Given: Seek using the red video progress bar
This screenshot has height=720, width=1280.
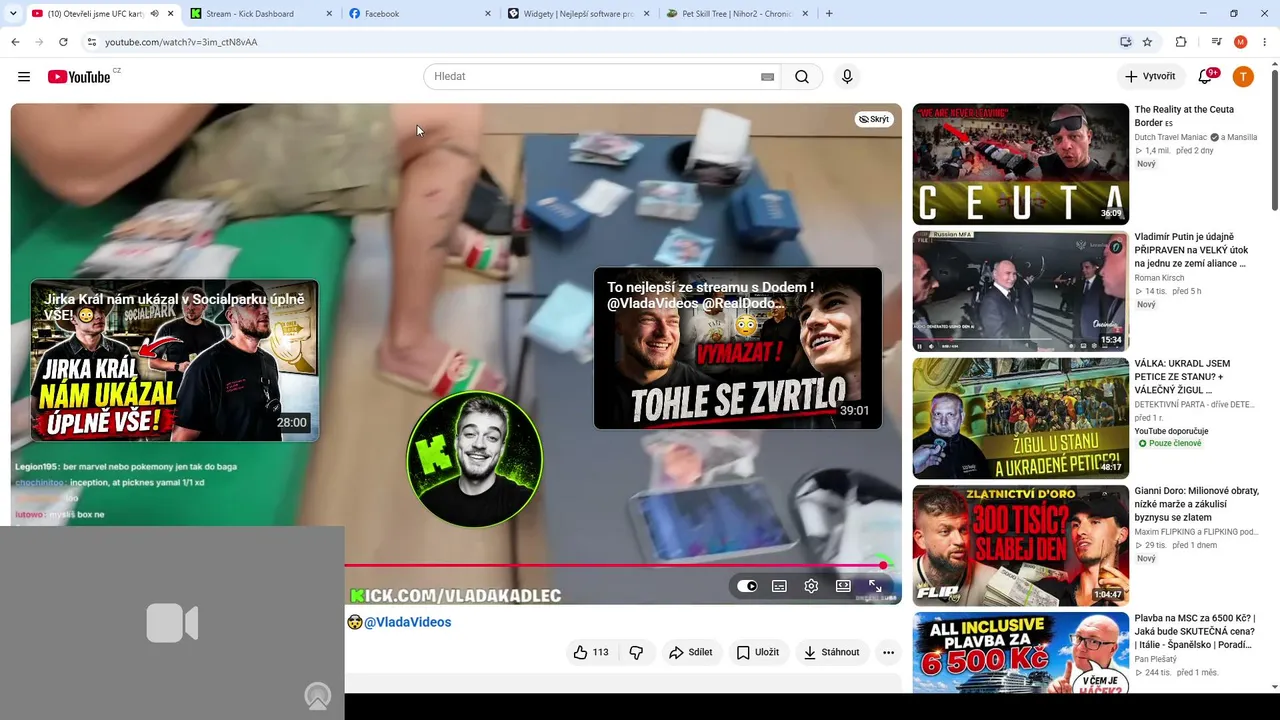Looking at the screenshot, I should (614, 566).
